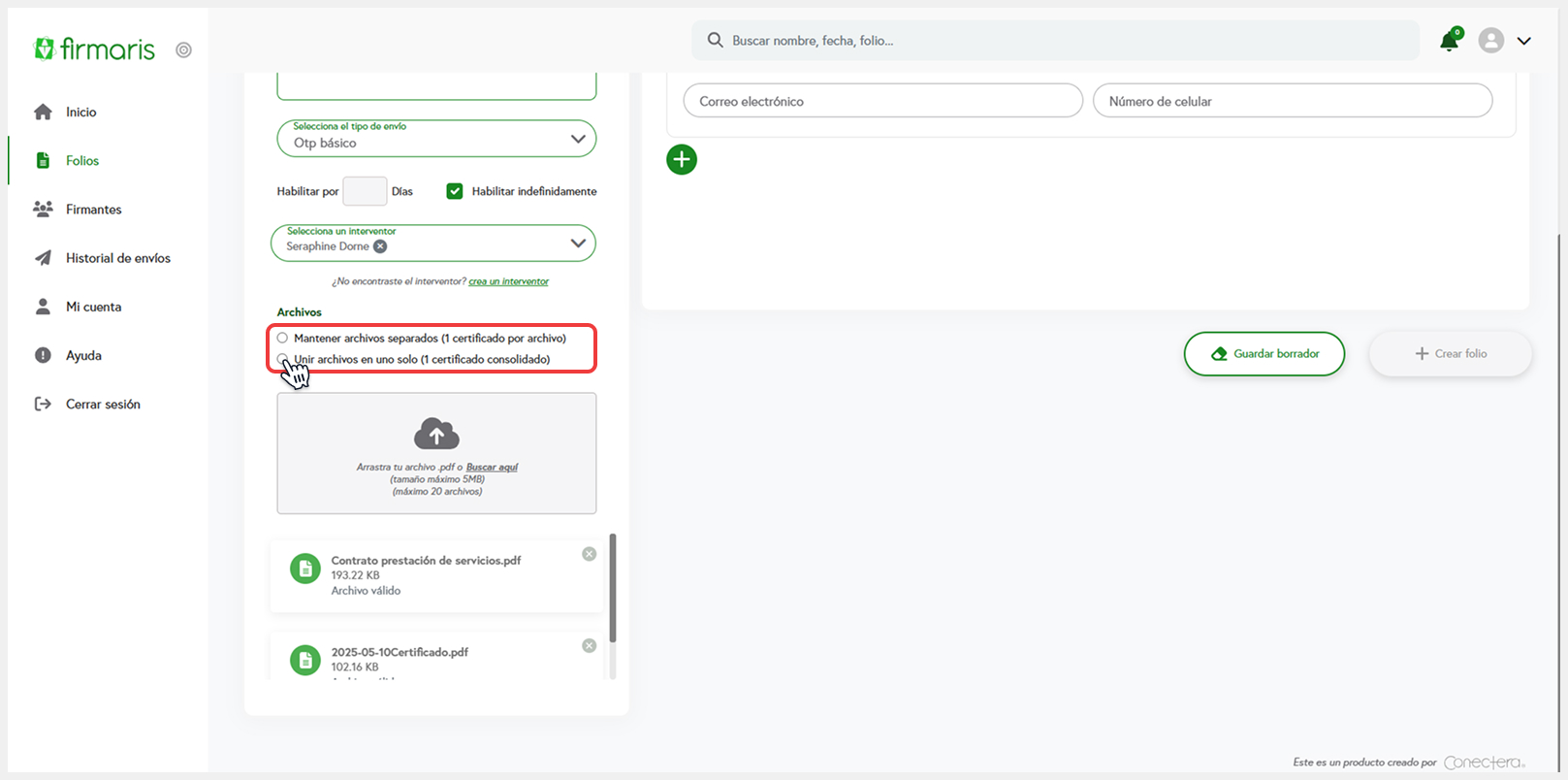This screenshot has height=780, width=1568.
Task: Click the sidebar collapse target icon
Action: [183, 50]
